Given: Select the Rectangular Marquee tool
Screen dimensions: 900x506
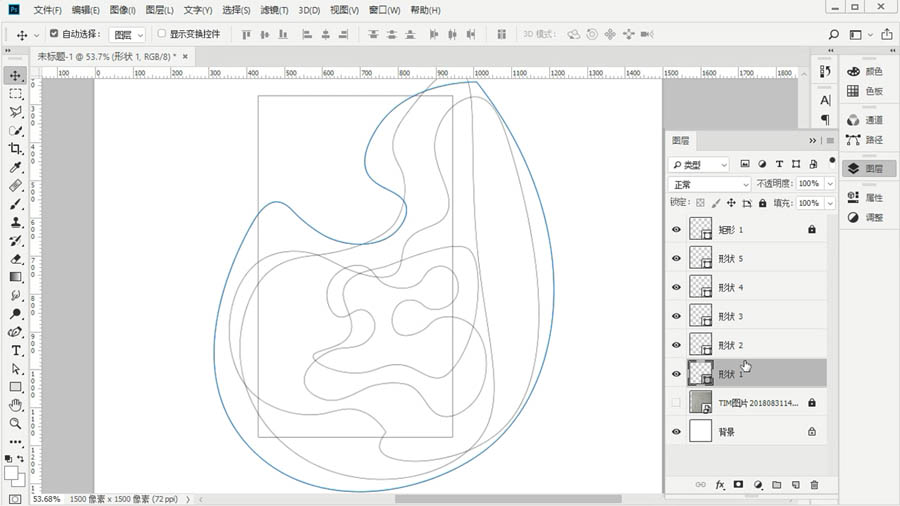Looking at the screenshot, I should pyautogui.click(x=16, y=94).
